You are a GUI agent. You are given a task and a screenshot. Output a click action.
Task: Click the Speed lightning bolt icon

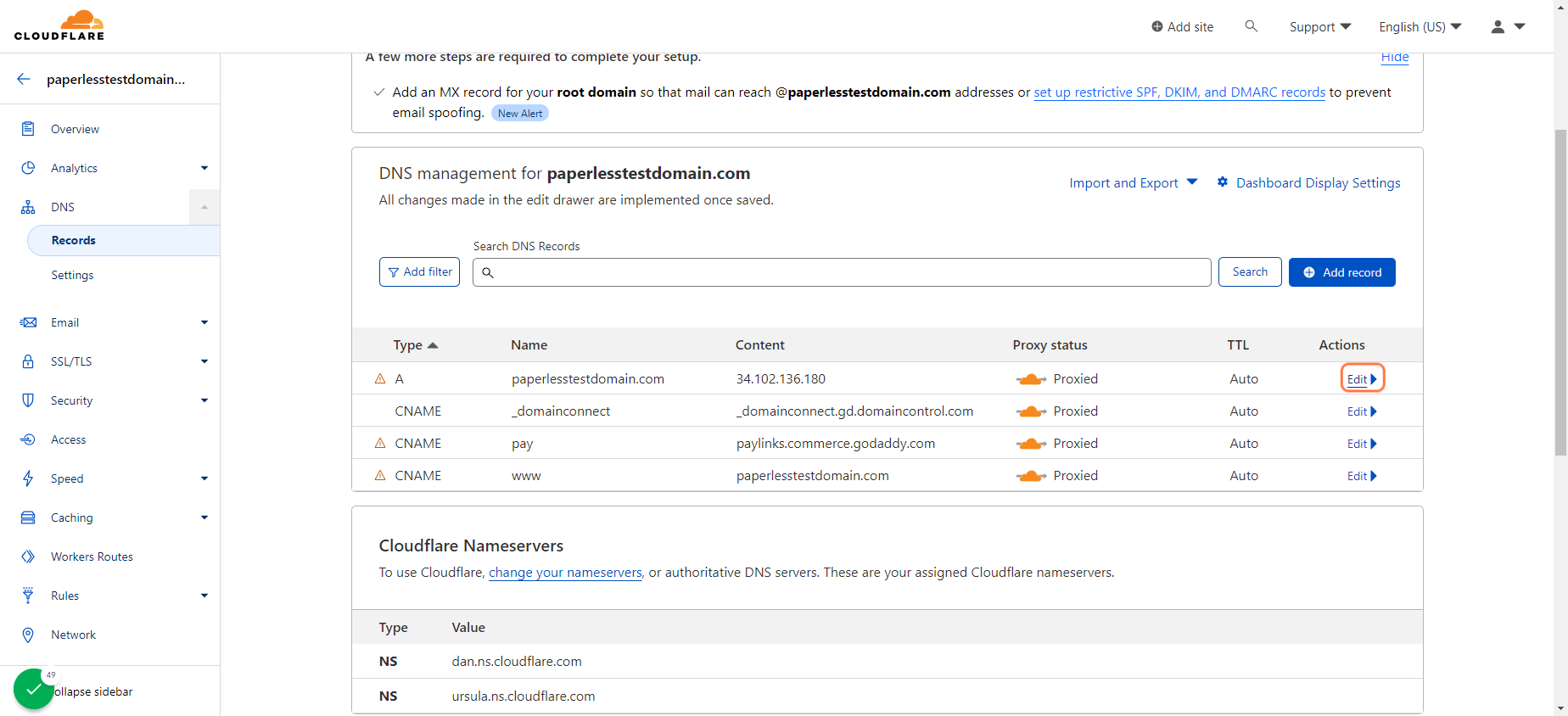coord(28,478)
